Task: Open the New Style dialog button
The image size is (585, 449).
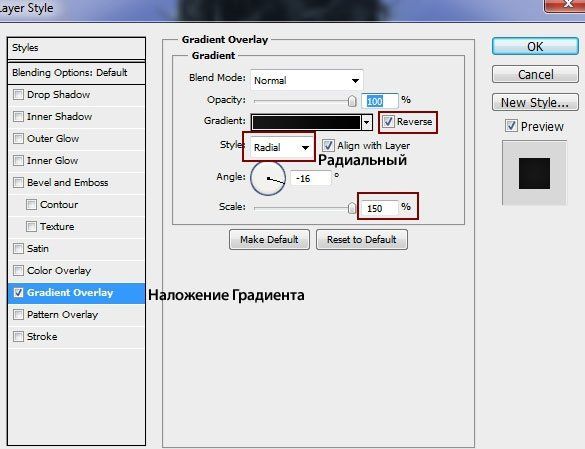Action: pyautogui.click(x=535, y=102)
